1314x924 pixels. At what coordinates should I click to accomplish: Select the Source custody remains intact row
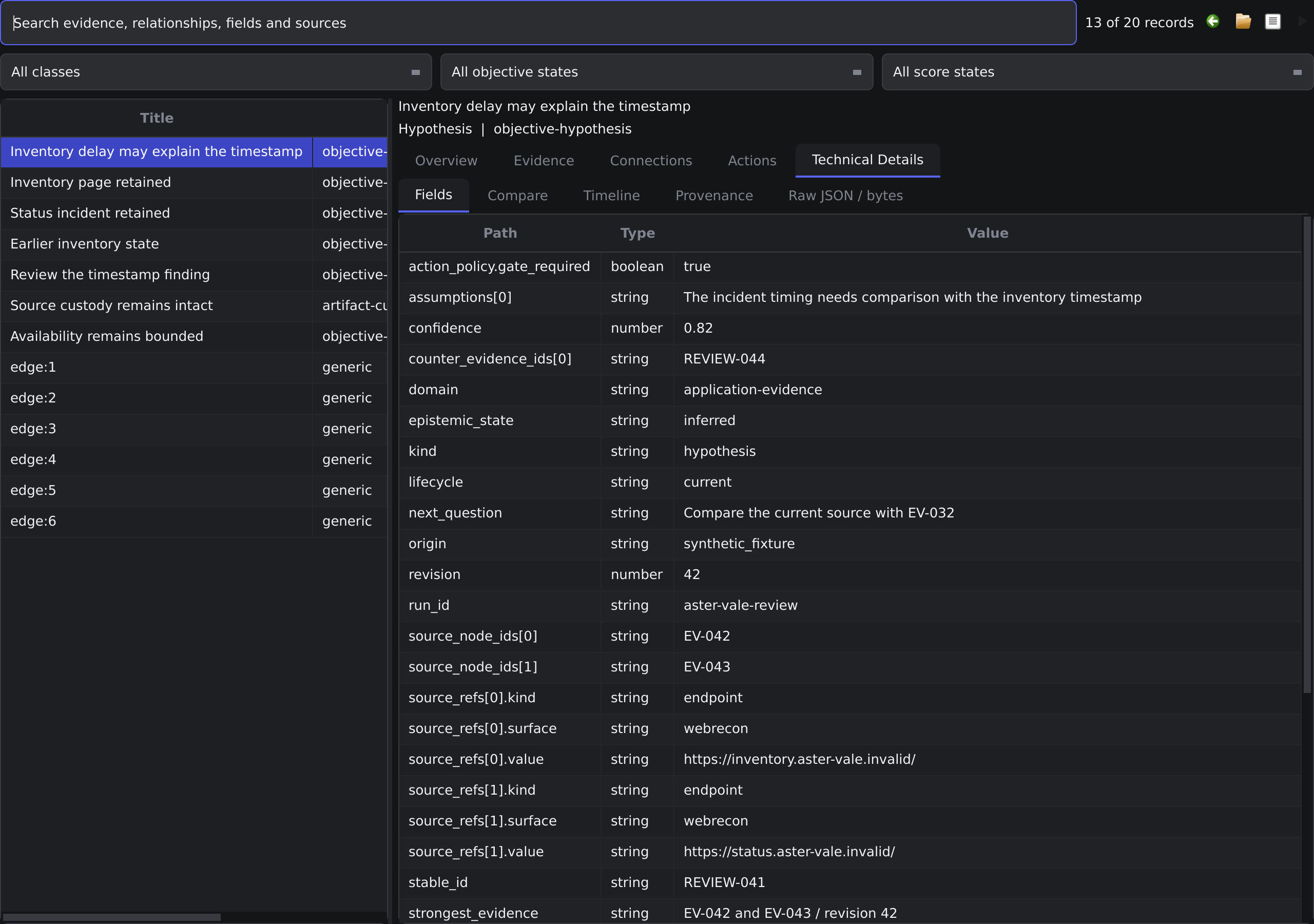coord(194,306)
